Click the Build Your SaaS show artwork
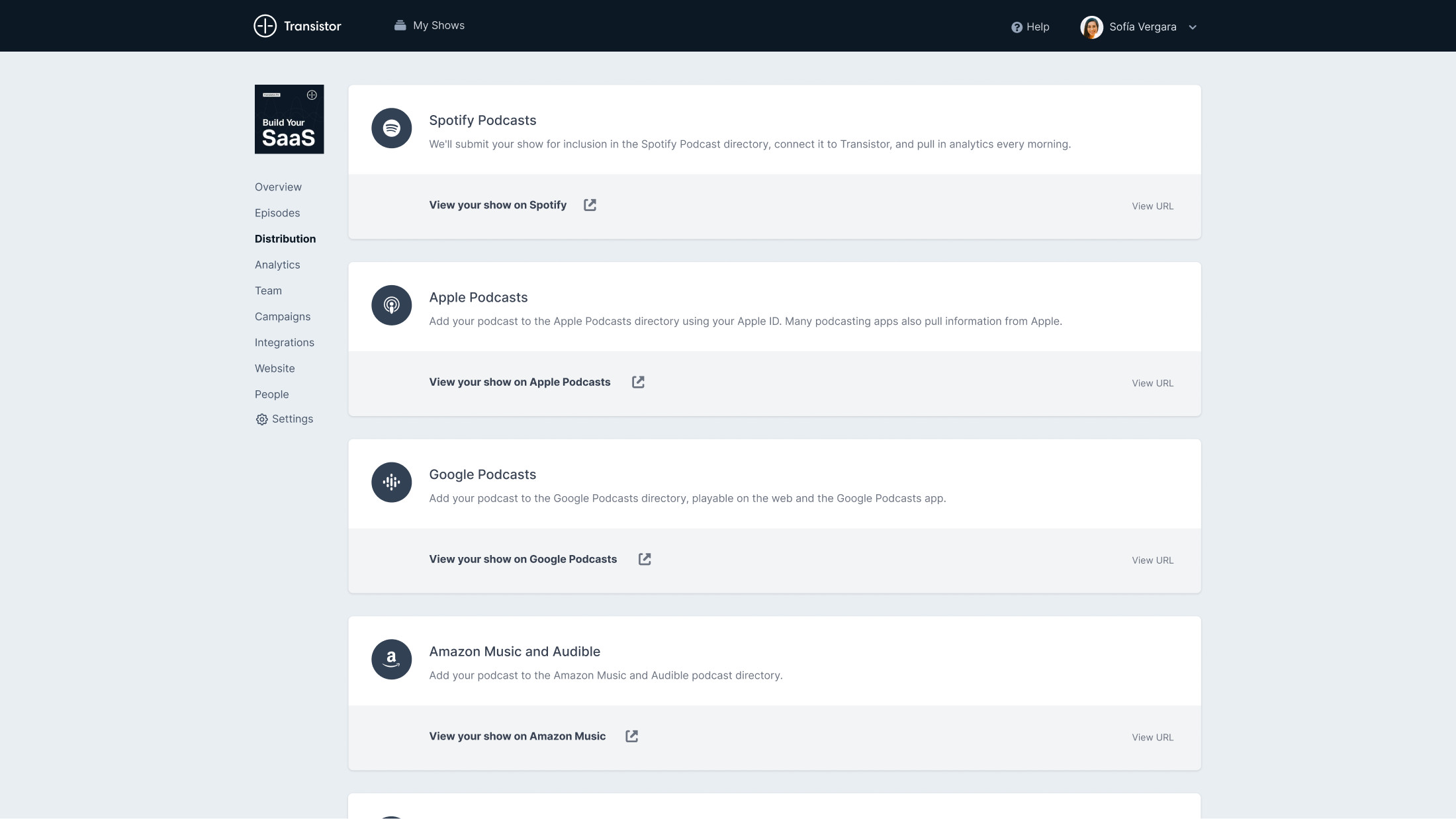The width and height of the screenshot is (1456, 819). [x=289, y=119]
